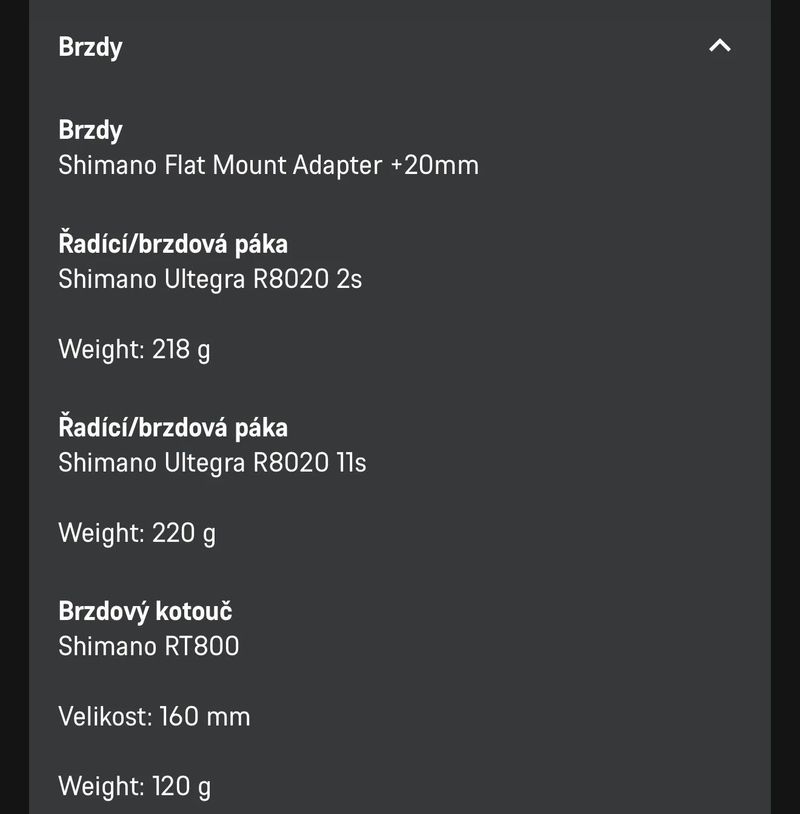Click the 160 mm rotor size value
This screenshot has width=800, height=814.
pos(205,716)
